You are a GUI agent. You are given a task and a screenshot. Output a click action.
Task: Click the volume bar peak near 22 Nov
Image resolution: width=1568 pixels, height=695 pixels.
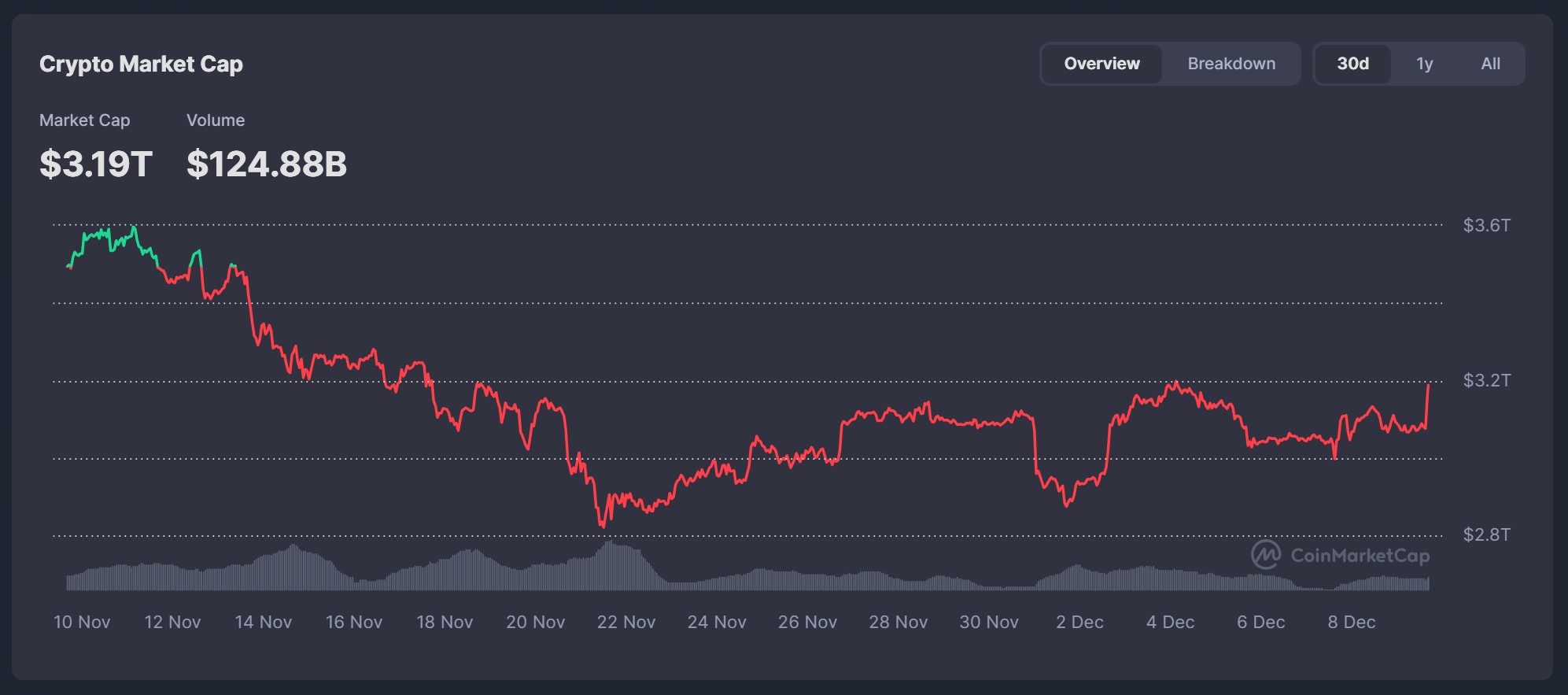[608, 543]
